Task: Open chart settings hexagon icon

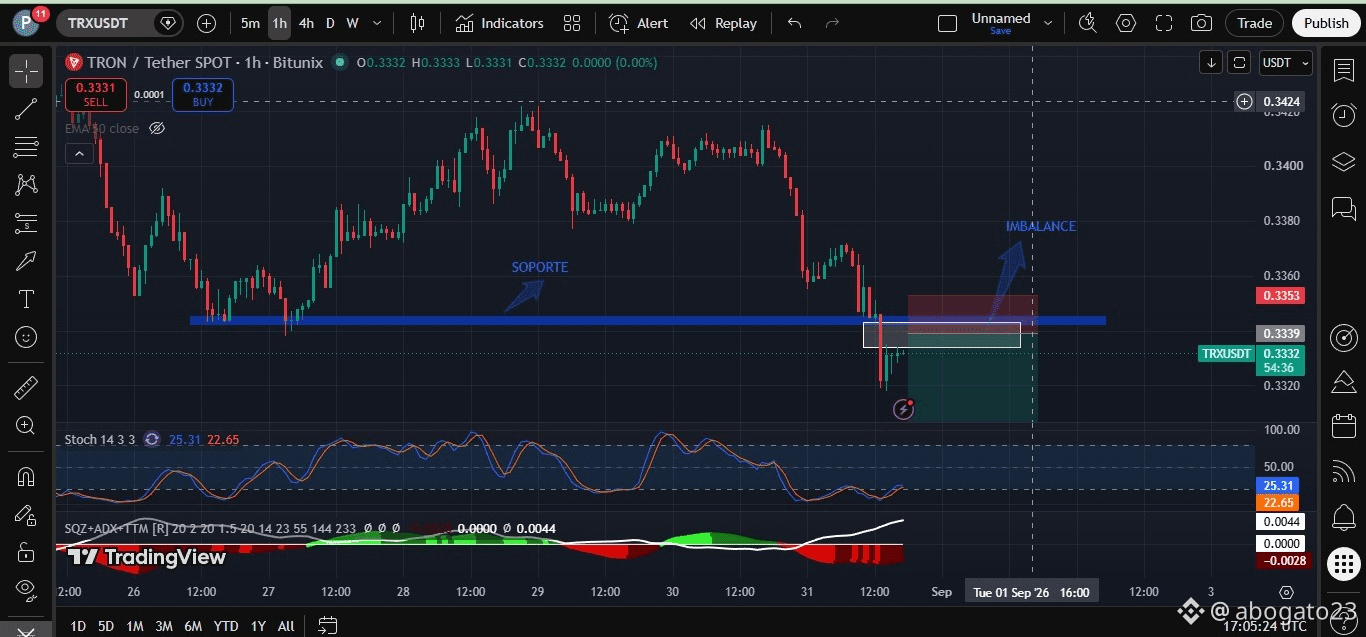Action: click(x=1126, y=23)
